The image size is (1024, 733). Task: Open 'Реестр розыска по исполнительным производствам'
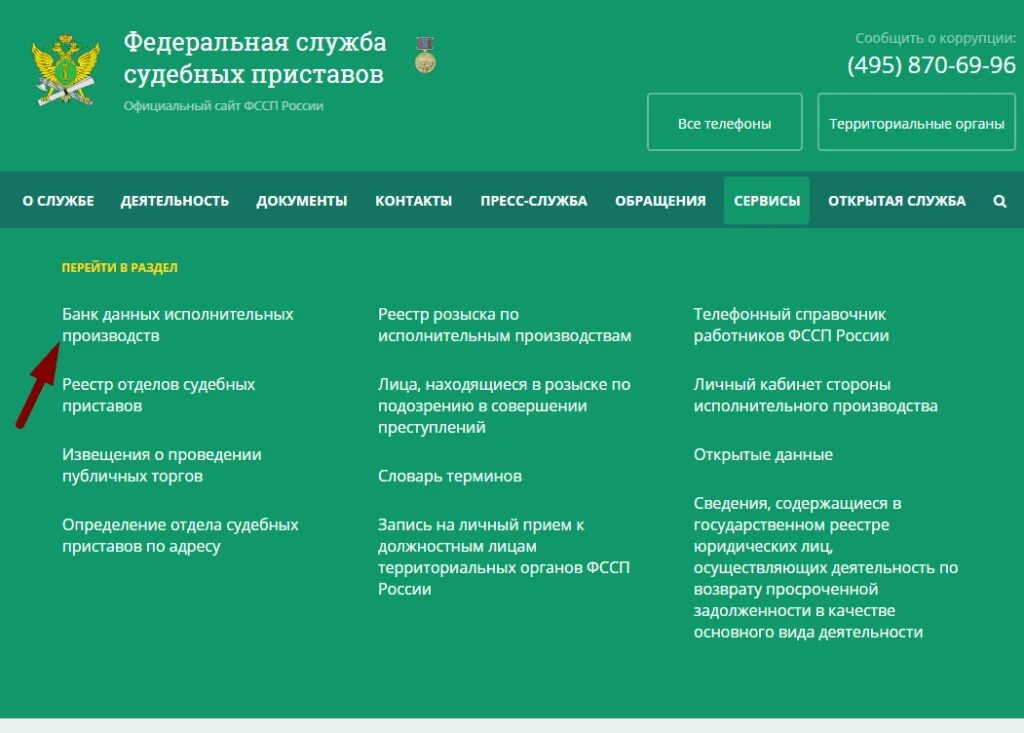504,325
